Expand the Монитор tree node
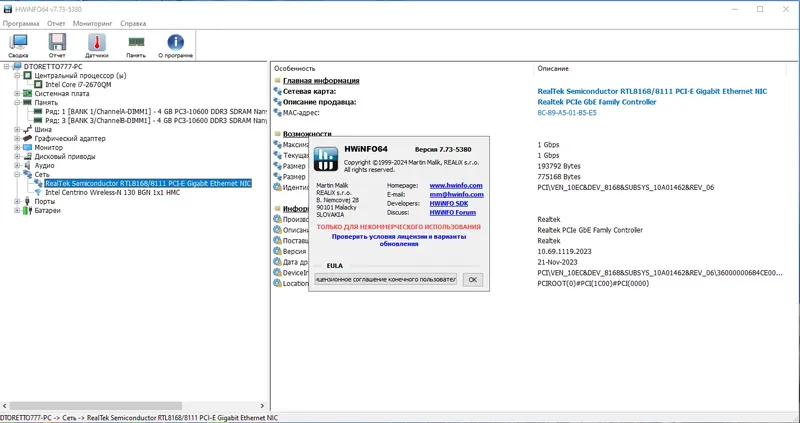The image size is (800, 423). (x=17, y=147)
